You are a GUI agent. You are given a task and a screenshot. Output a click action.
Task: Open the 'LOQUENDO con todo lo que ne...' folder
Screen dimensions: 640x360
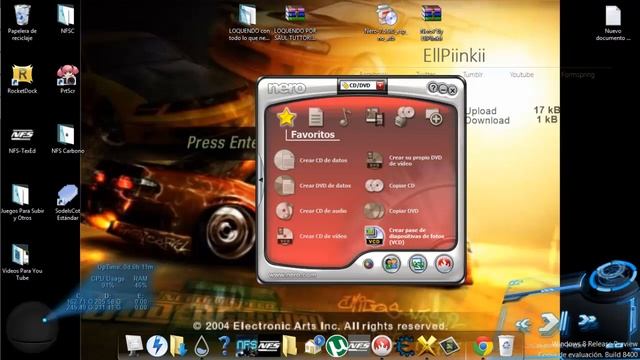click(249, 22)
